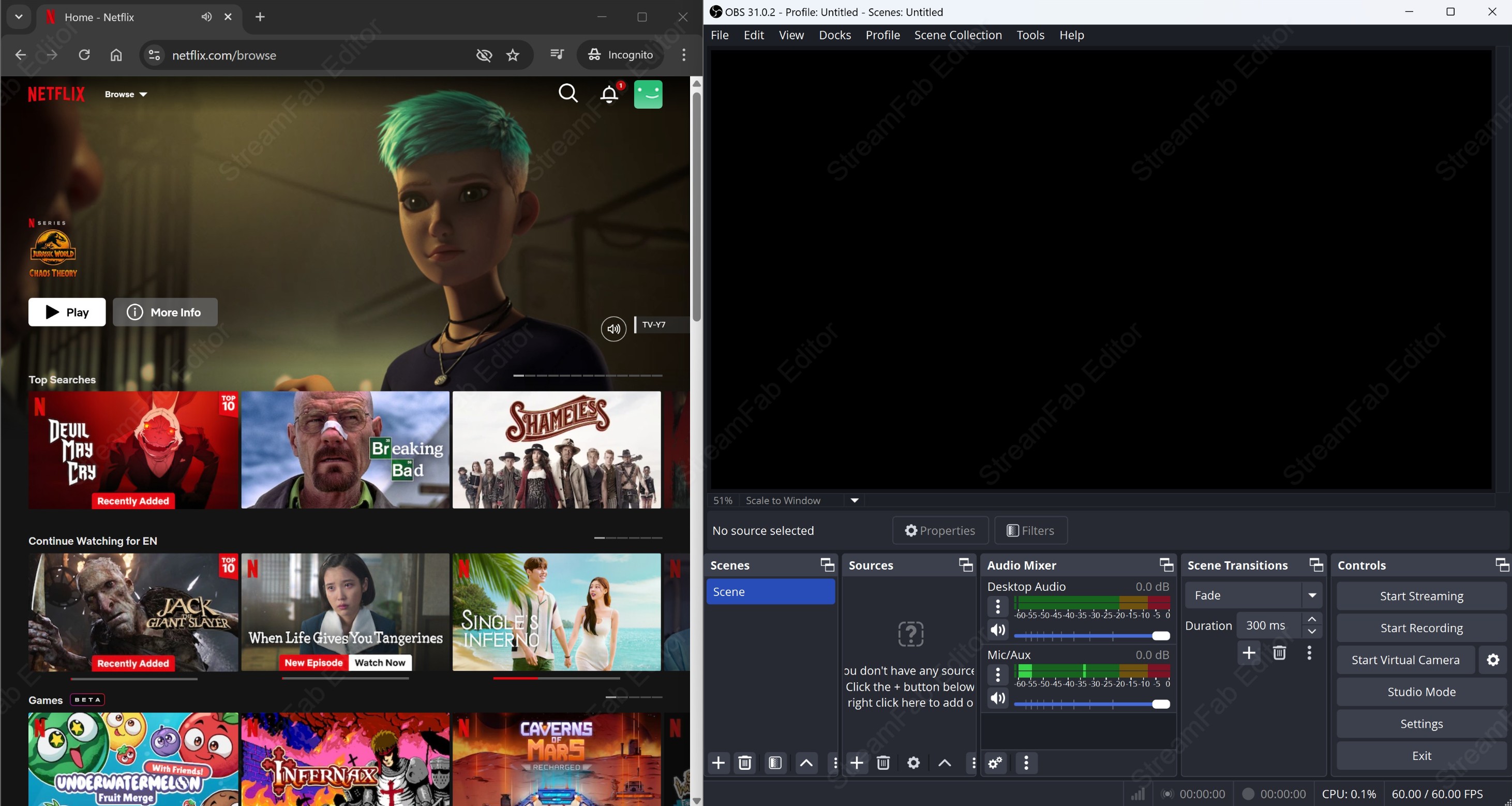Open site information icon in the address bar
This screenshot has height=806, width=1512.
coord(154,55)
